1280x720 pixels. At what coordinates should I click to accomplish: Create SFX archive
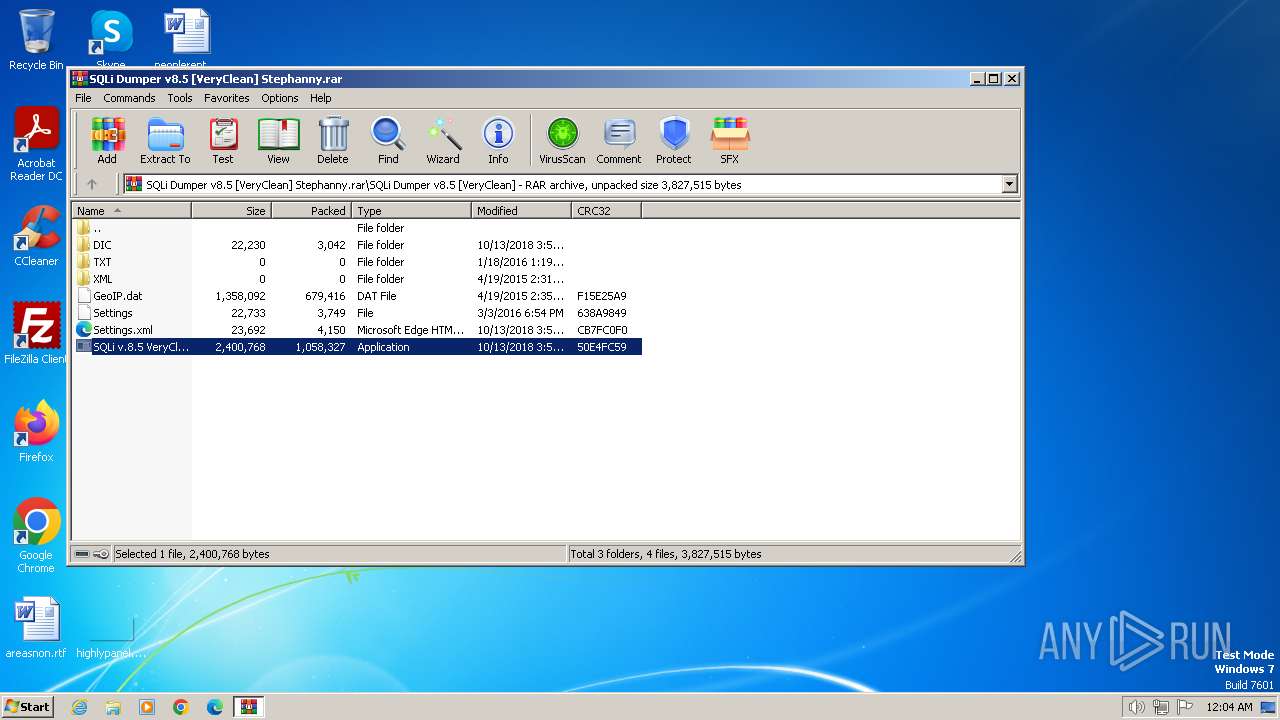tap(730, 140)
